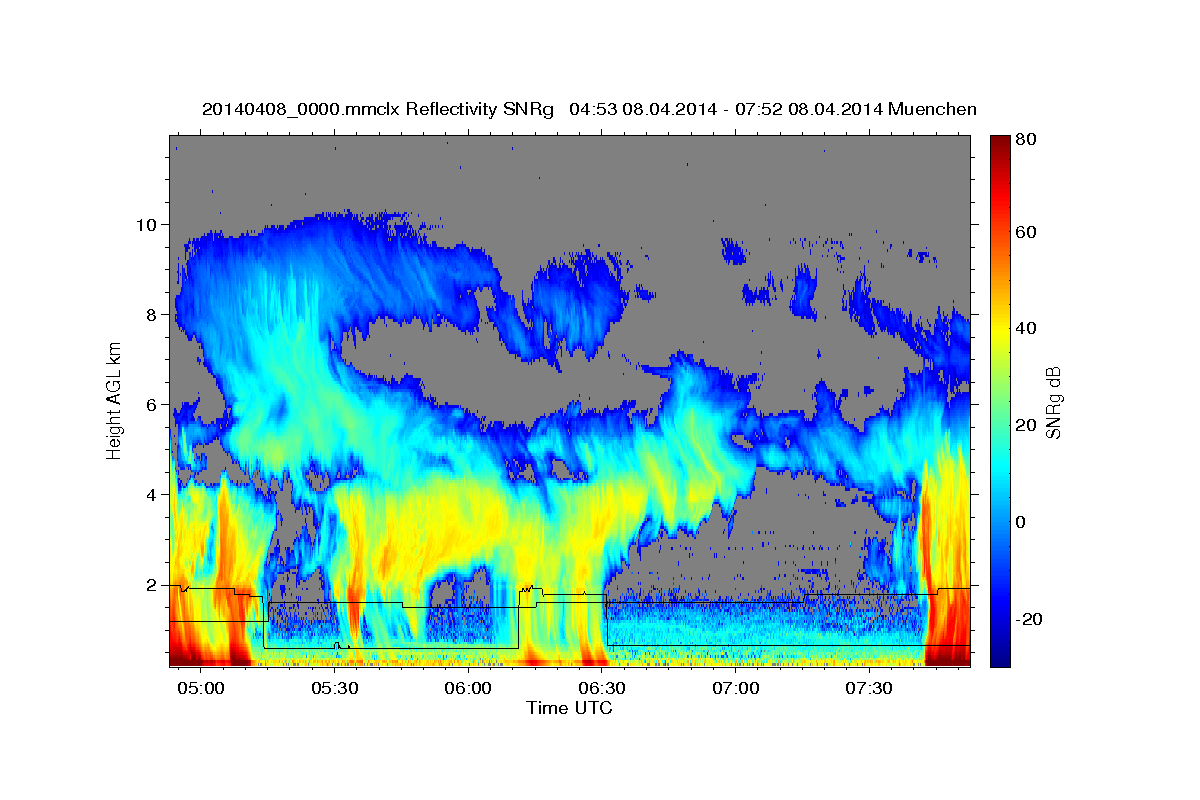Click the '06:30' time tick label

pyautogui.click(x=603, y=689)
